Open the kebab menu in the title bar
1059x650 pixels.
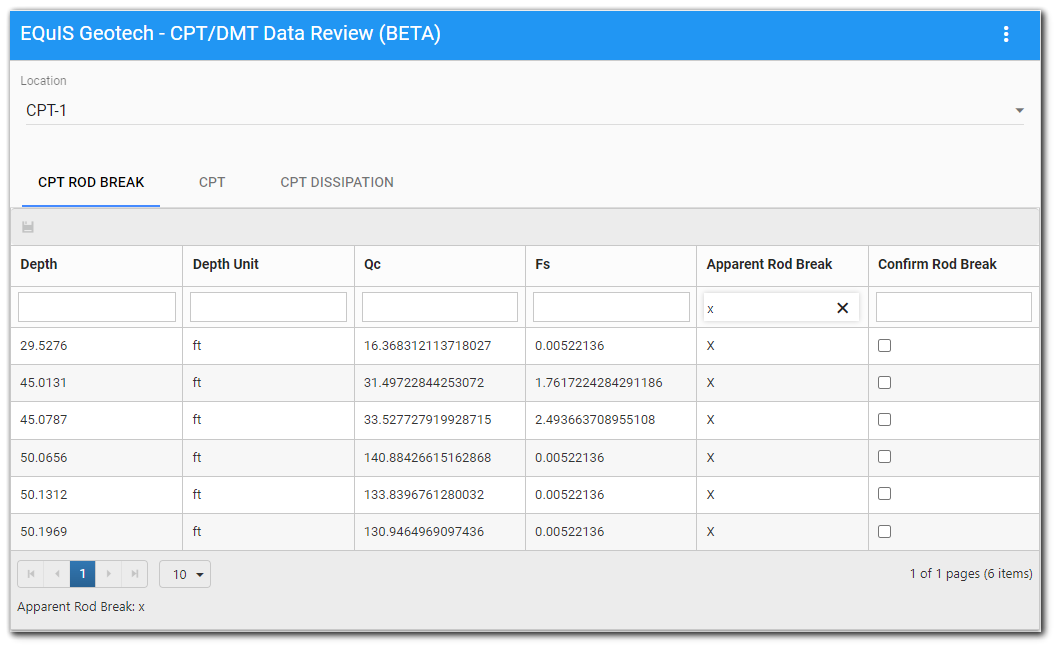[1006, 33]
